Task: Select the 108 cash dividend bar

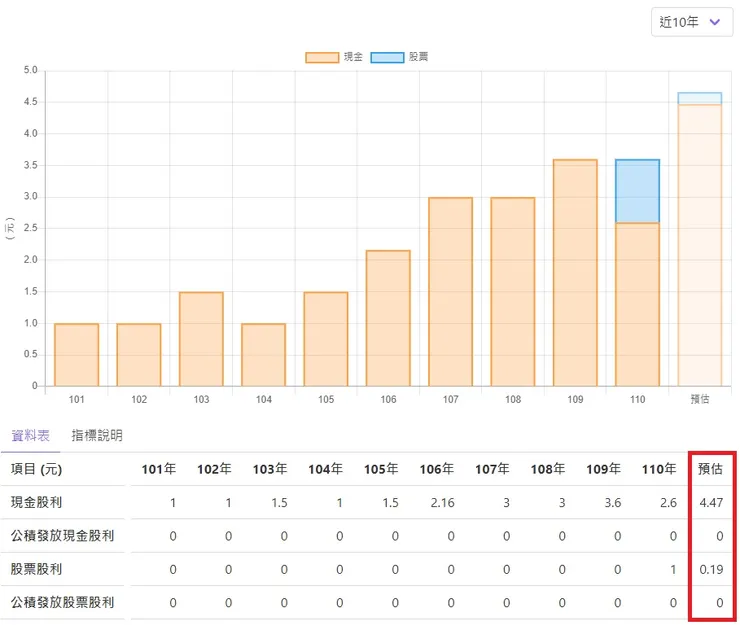Action: point(513,292)
